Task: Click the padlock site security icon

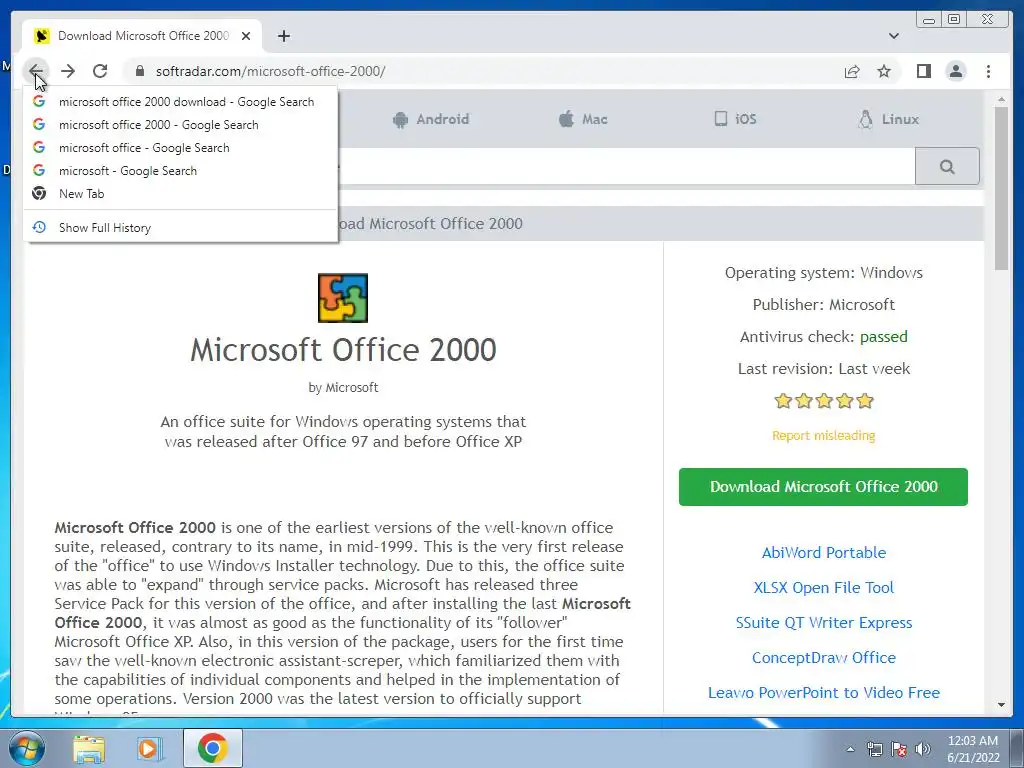Action: coord(140,71)
